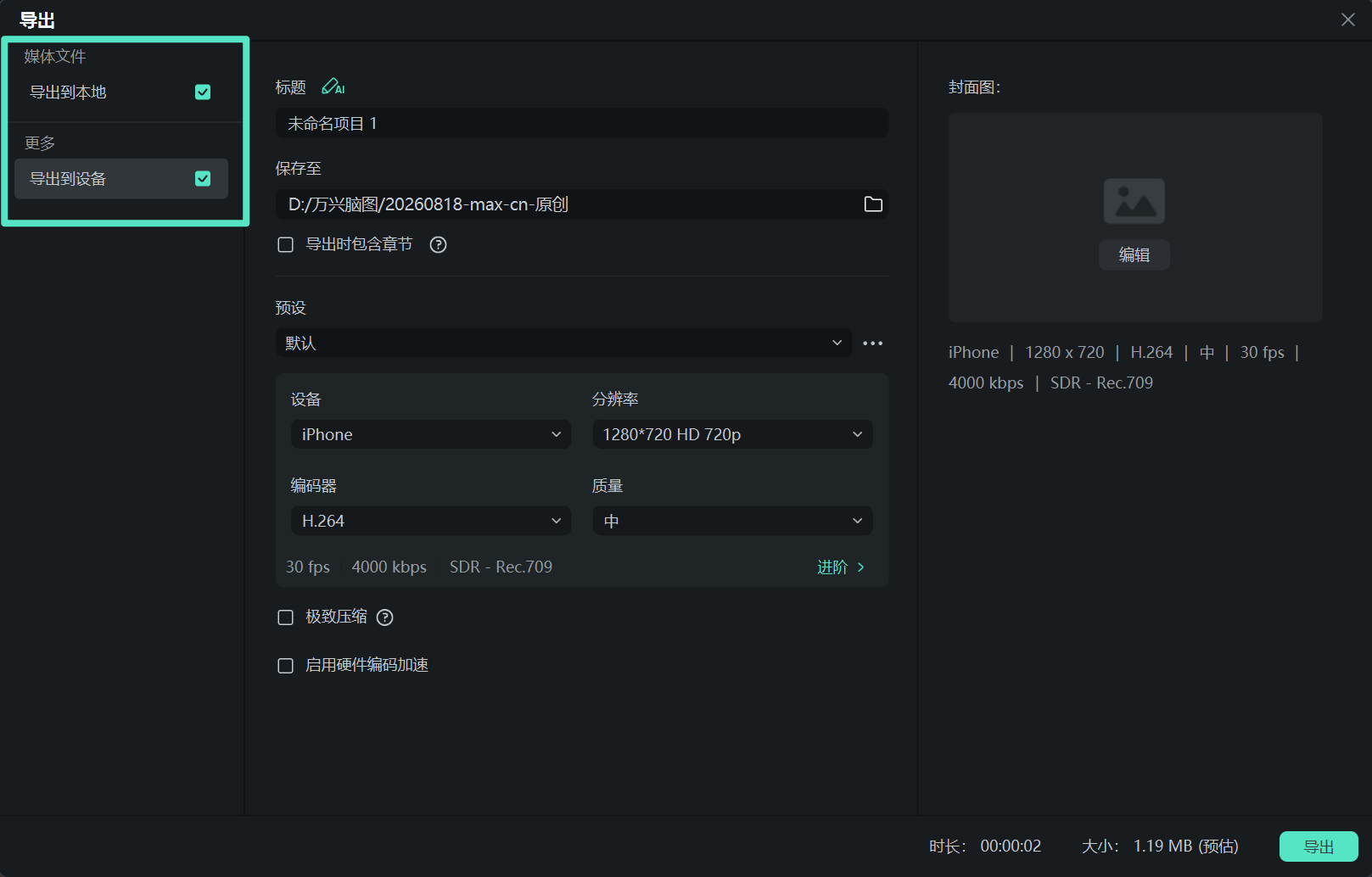This screenshot has width=1372, height=877.
Task: Click the 标题 field 未命名项目 1
Action: coord(582,123)
